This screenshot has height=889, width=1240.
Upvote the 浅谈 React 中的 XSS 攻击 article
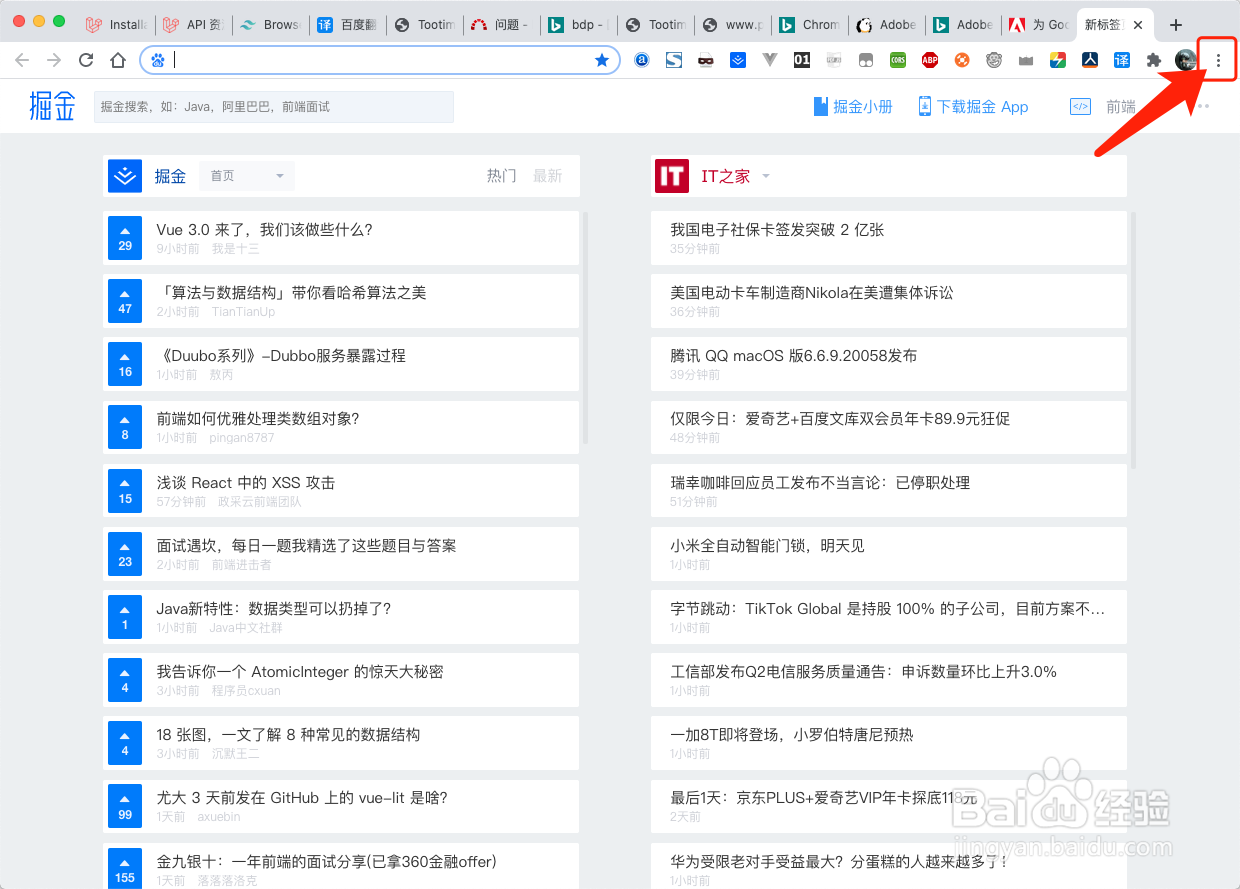(125, 491)
